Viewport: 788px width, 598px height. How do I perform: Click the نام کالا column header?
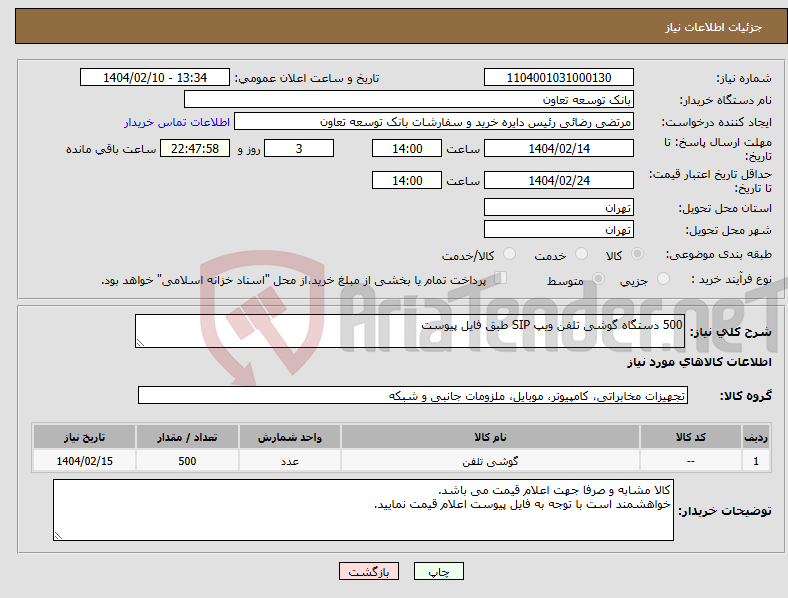point(490,437)
